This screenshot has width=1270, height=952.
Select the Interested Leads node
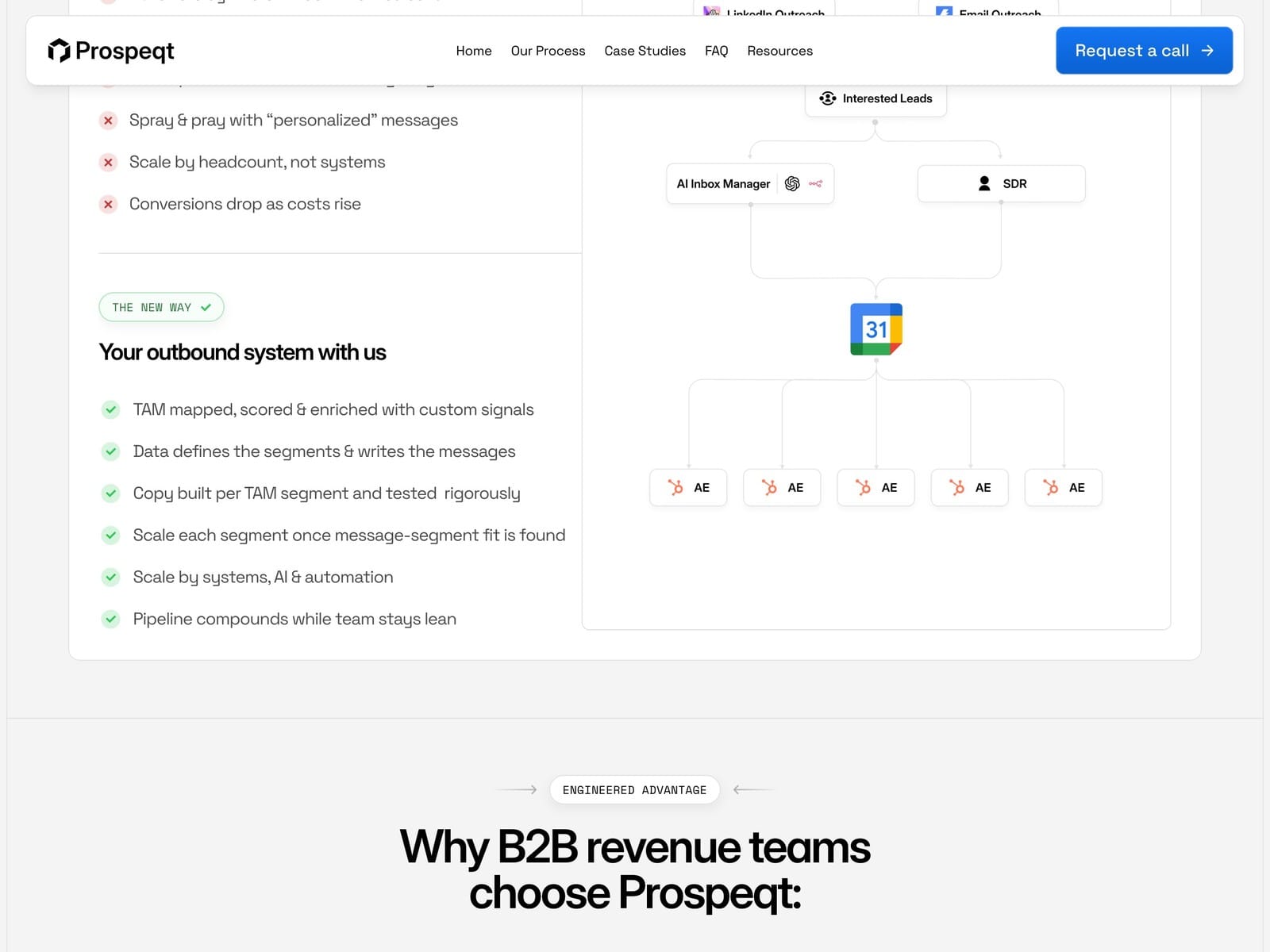pos(876,98)
